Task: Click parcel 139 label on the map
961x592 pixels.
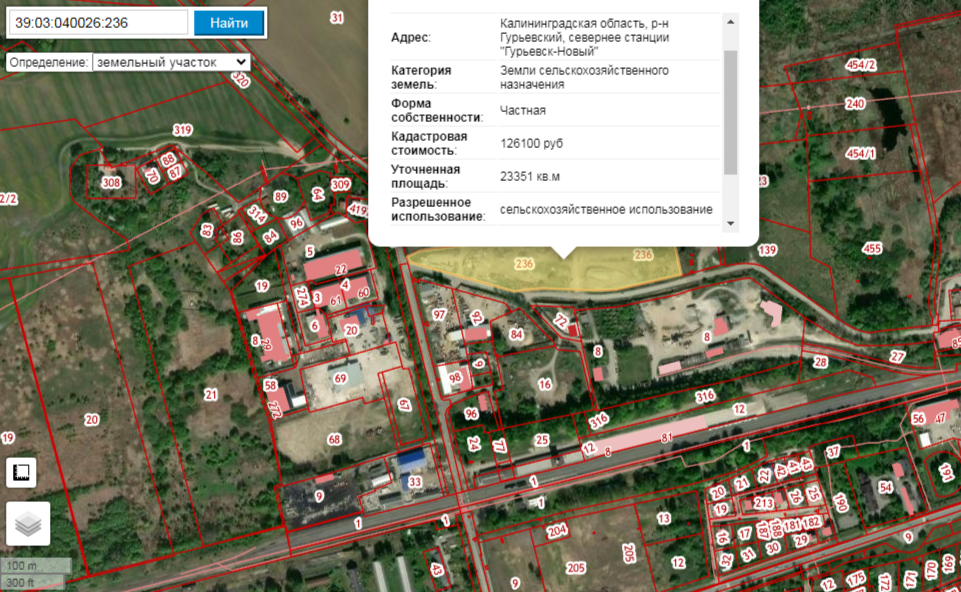Action: click(767, 250)
